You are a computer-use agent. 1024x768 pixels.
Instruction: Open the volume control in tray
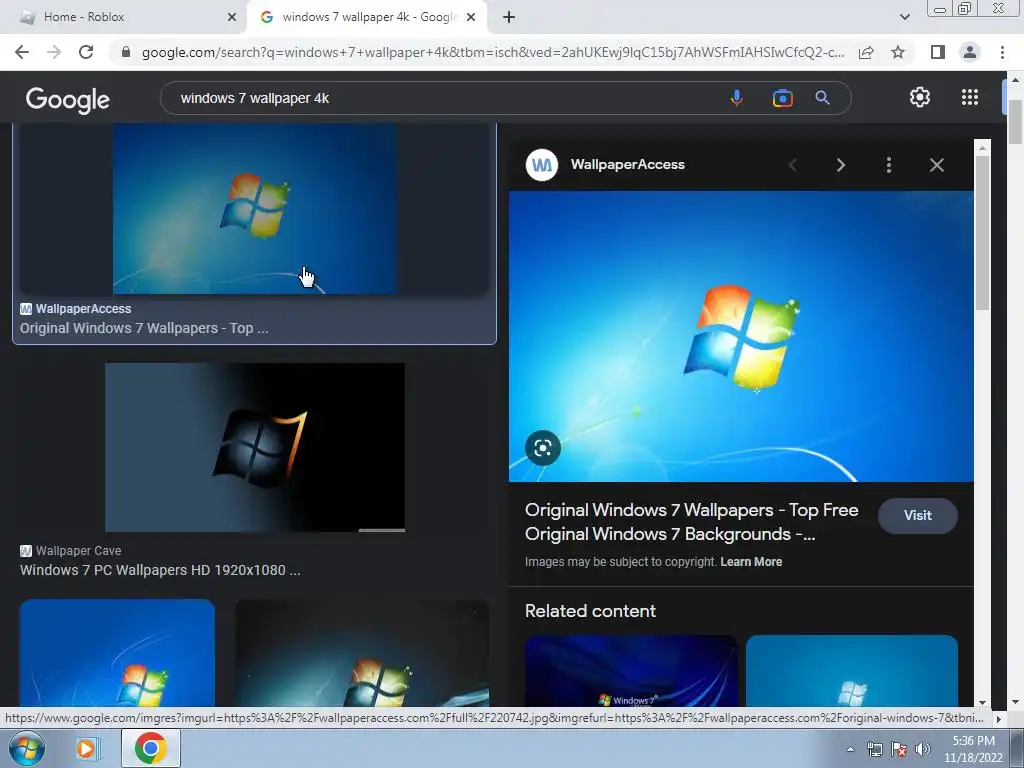click(922, 749)
